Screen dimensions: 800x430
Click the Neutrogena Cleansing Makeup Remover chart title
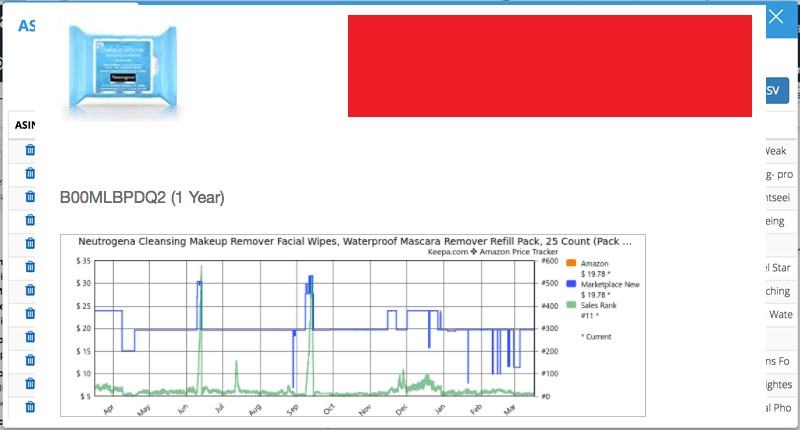click(355, 241)
